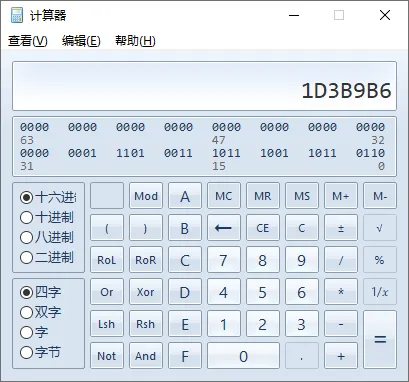Image resolution: width=409 pixels, height=382 pixels.
Task: Click number 9 button
Action: tap(302, 260)
